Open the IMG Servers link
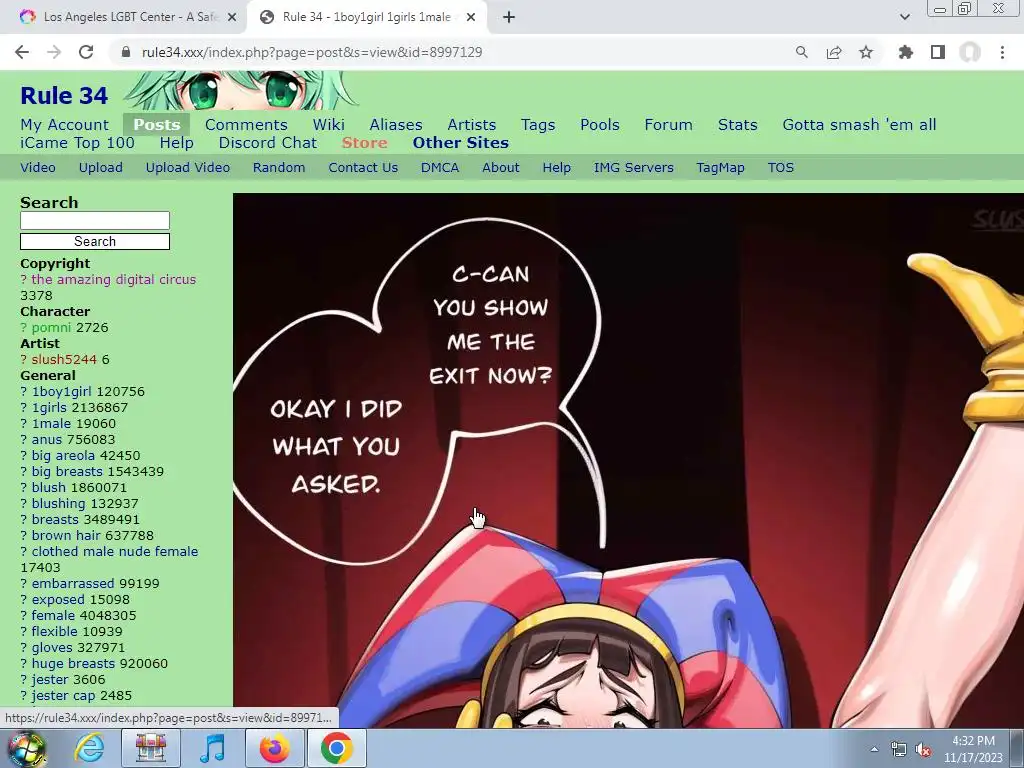1024x768 pixels. tap(633, 168)
